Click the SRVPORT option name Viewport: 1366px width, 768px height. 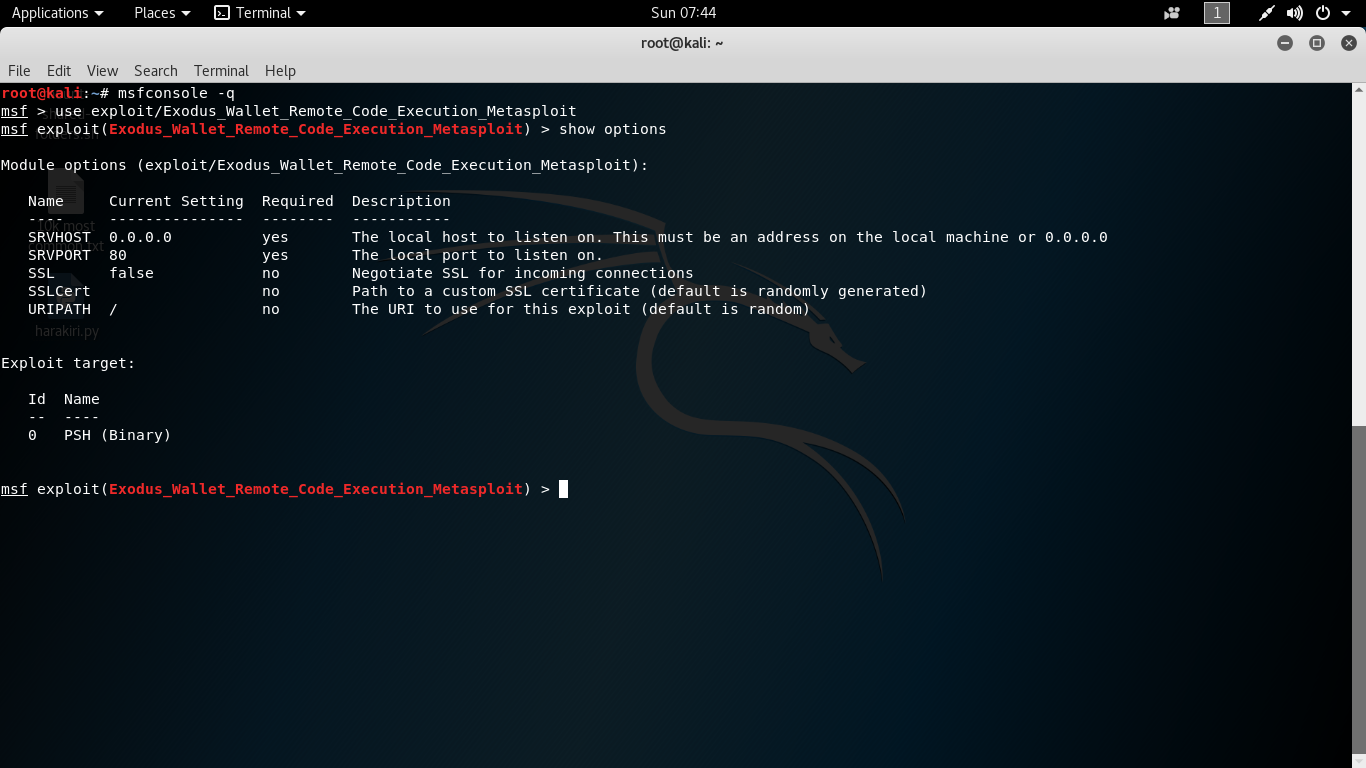tap(59, 255)
